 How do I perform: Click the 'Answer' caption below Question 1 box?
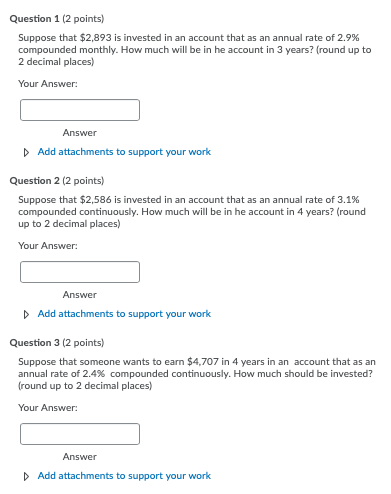pos(80,133)
